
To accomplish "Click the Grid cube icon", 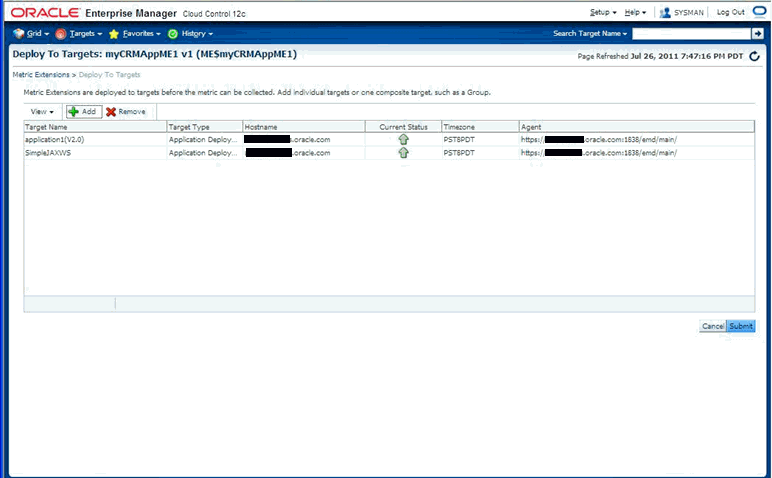I will (x=19, y=33).
